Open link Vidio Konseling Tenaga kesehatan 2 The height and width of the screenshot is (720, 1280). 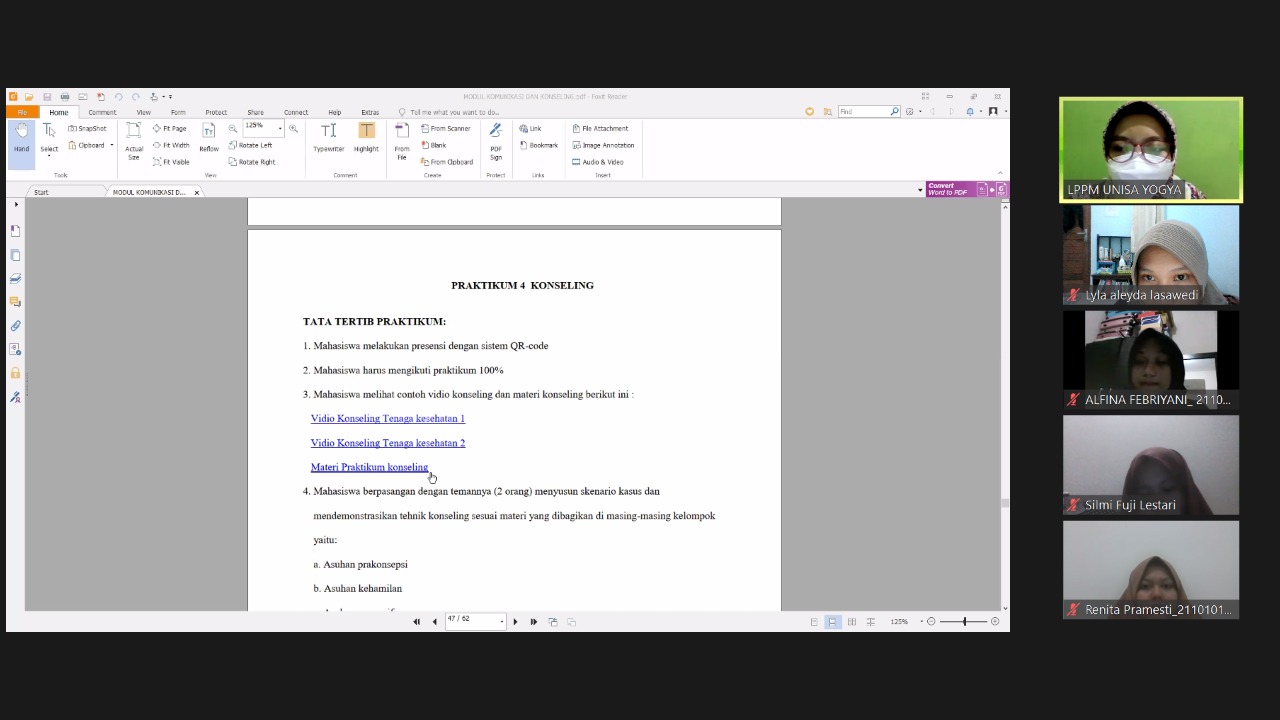tap(388, 442)
